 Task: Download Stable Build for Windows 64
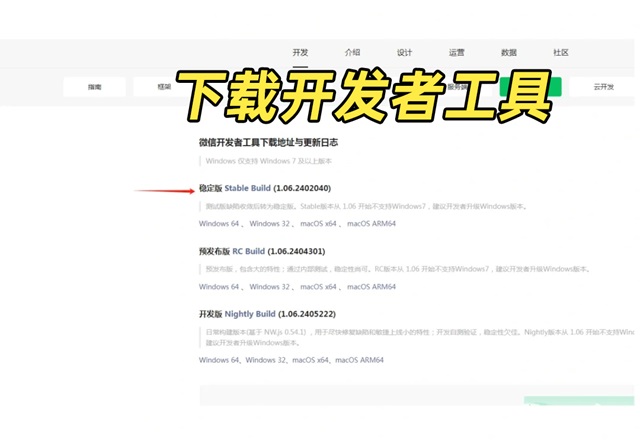[219, 224]
